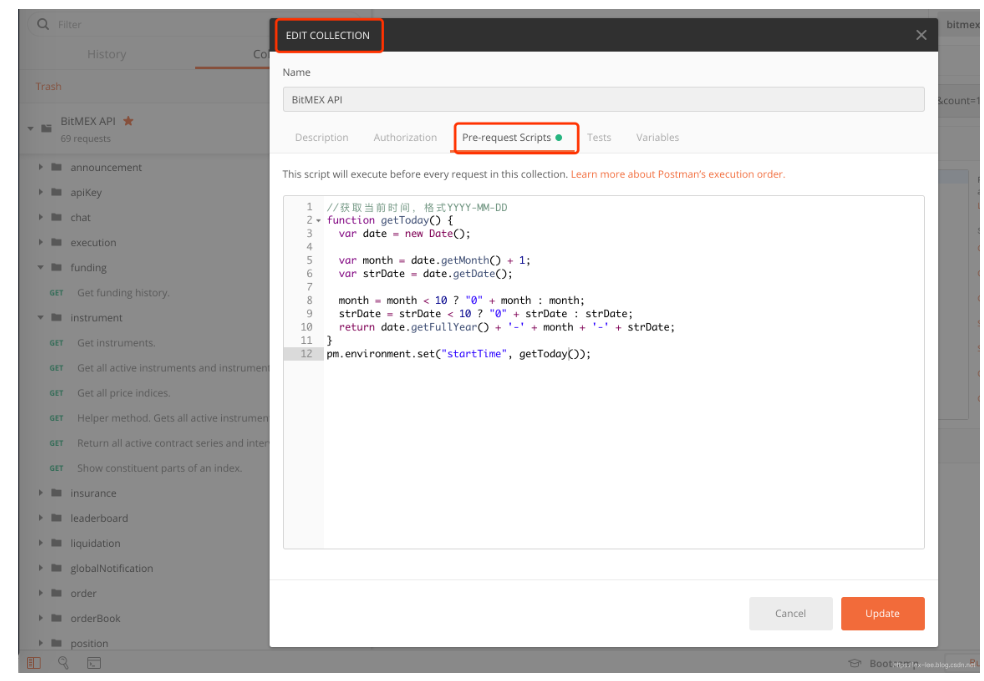
Task: Click the announcement folder icon
Action: [56, 167]
